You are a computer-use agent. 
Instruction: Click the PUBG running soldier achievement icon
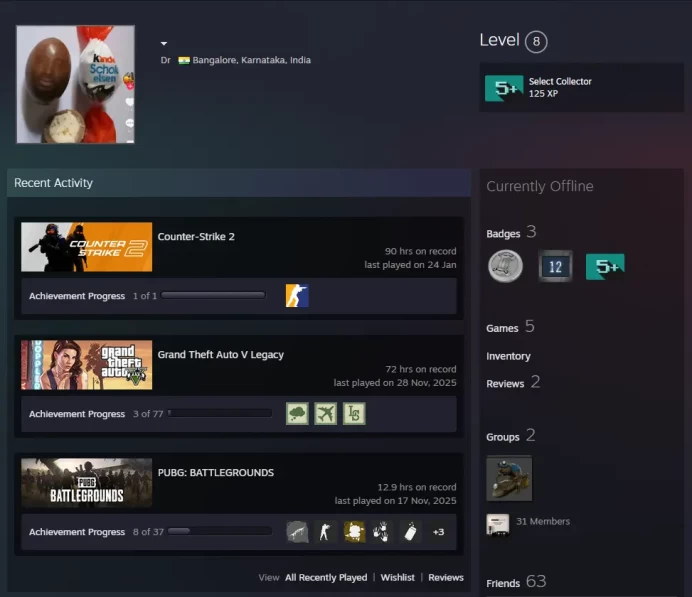coord(326,532)
